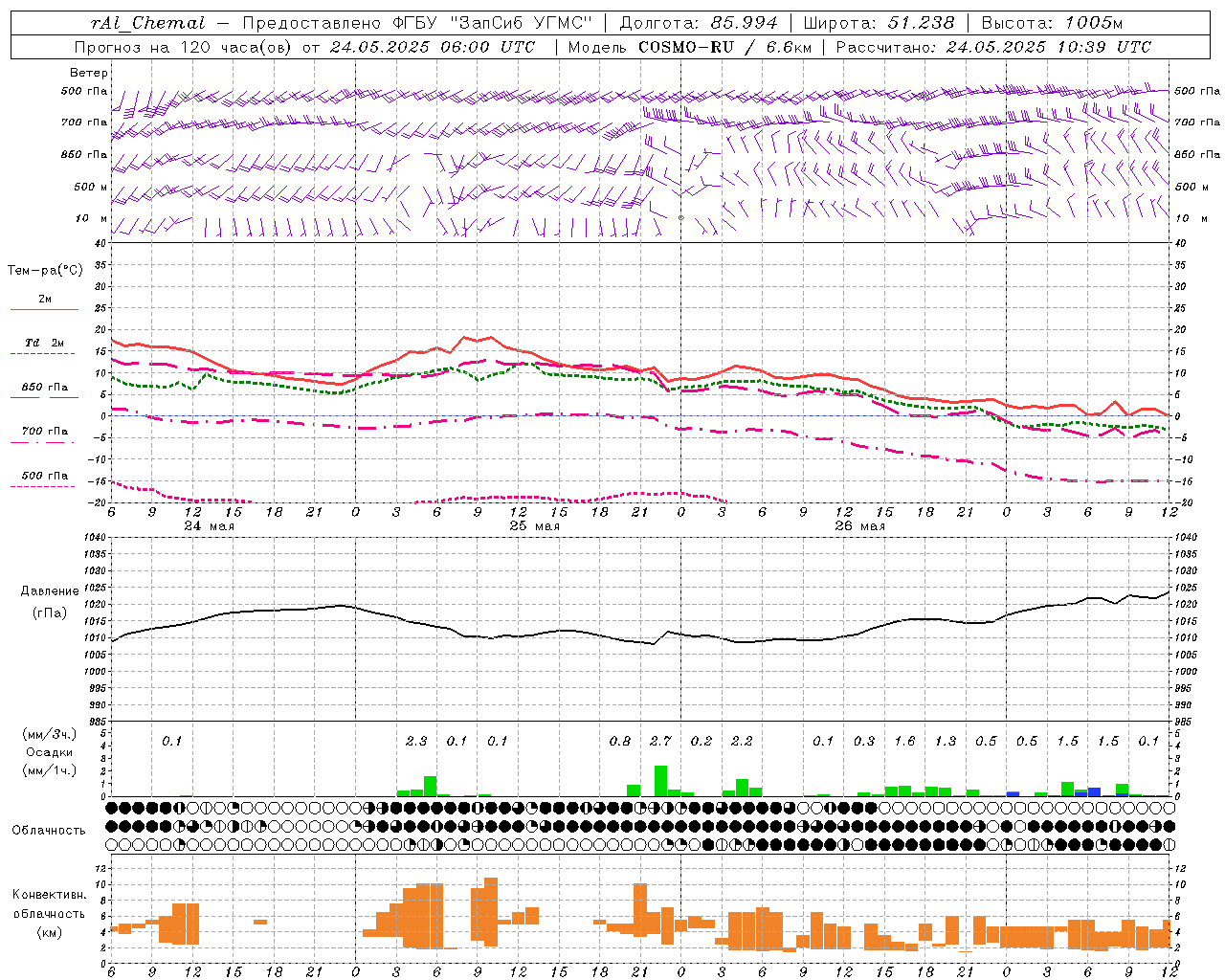
Task: Click the 1.3 precipitation total
Action: tap(946, 741)
